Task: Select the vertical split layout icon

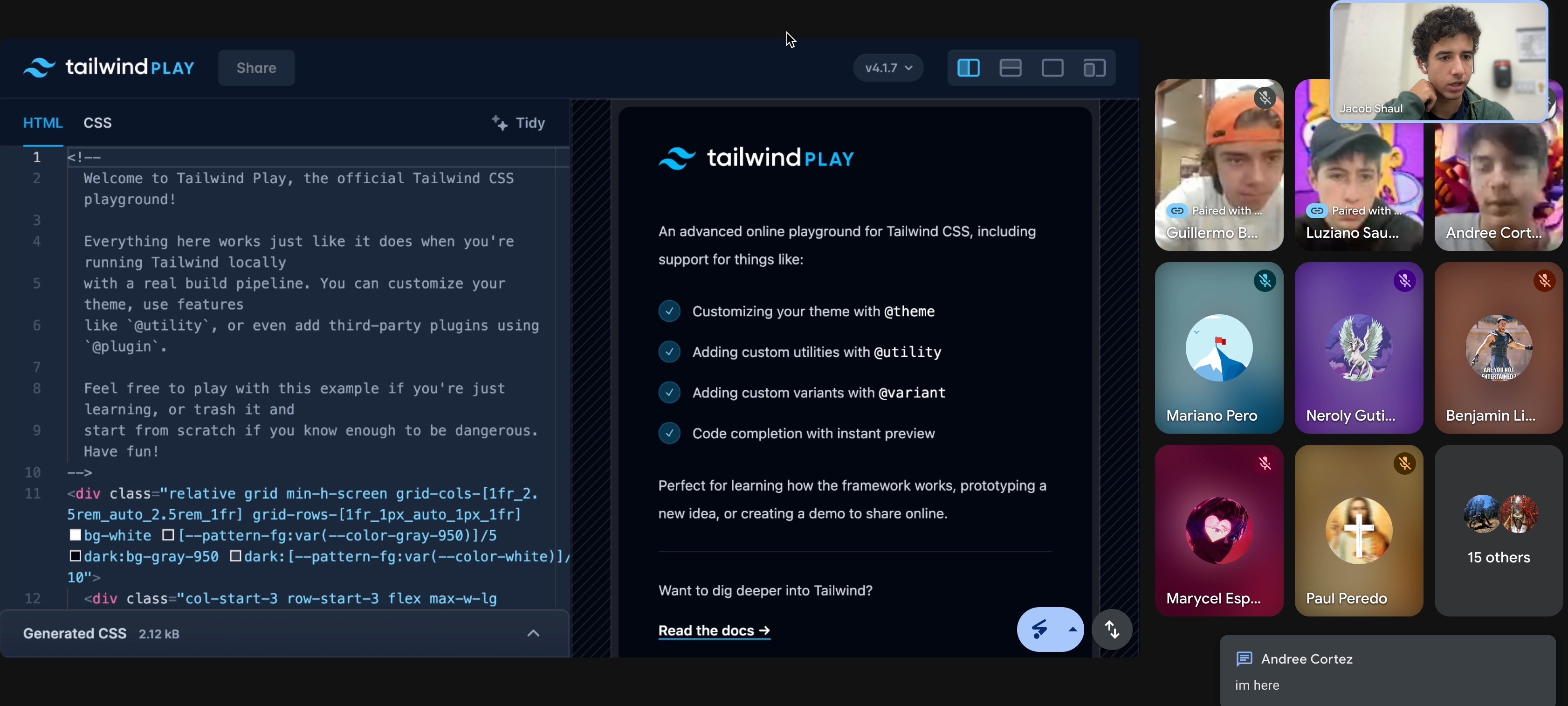Action: (968, 68)
